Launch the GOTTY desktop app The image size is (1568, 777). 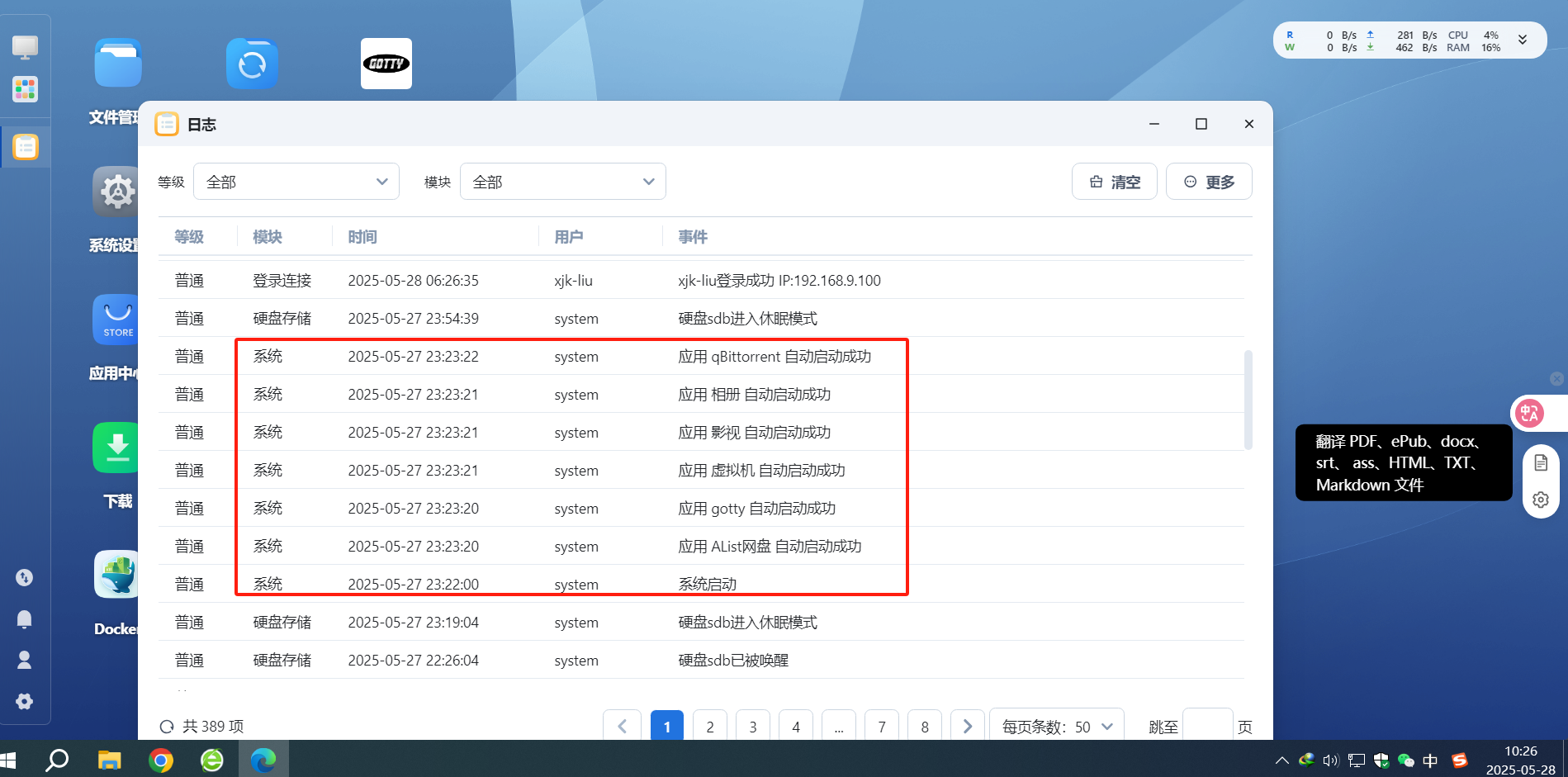pos(386,64)
